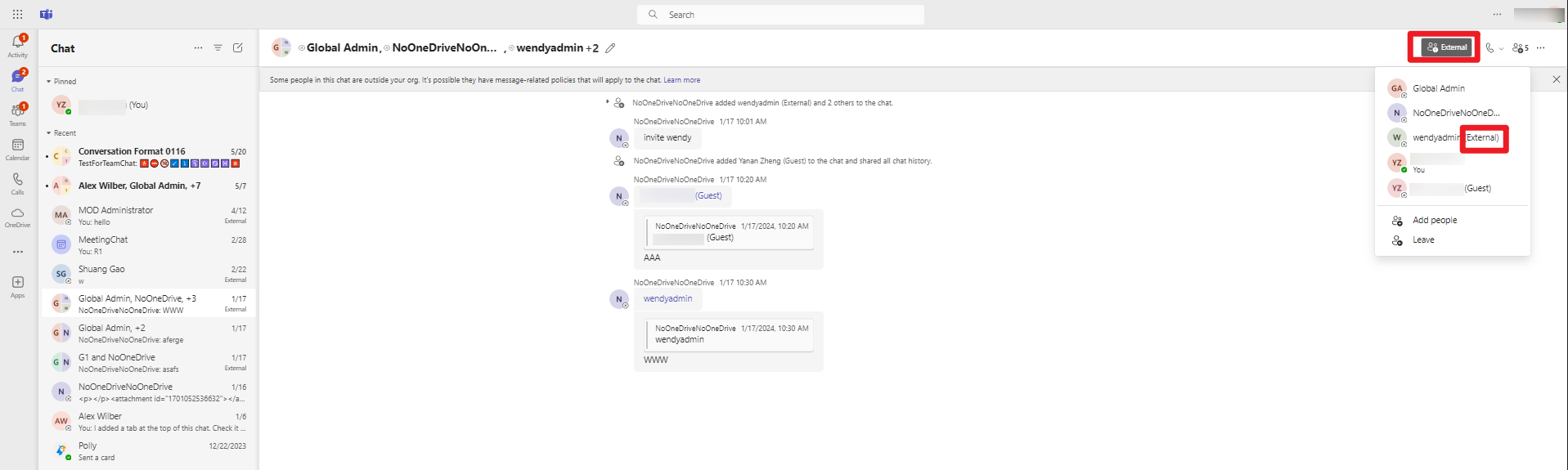Collapse the Recent chats section

click(49, 133)
